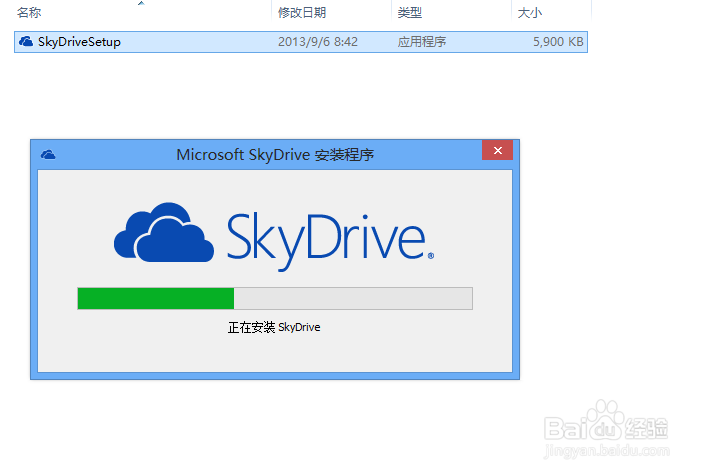The width and height of the screenshot is (710, 476).
Task: Click the sort arrow above 名称 column
Action: click(x=141, y=3)
